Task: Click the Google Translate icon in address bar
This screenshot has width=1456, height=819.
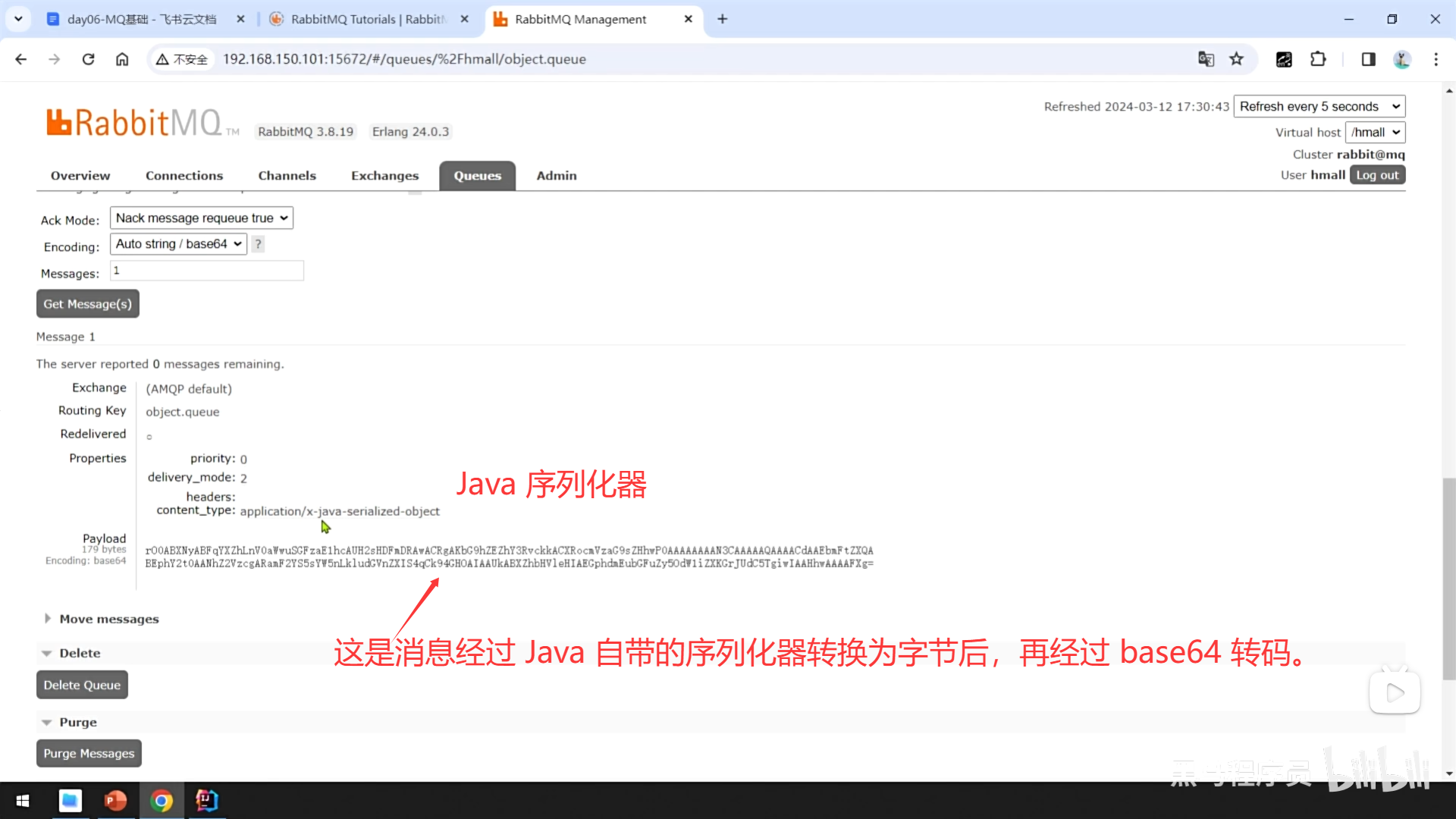Action: [1206, 59]
